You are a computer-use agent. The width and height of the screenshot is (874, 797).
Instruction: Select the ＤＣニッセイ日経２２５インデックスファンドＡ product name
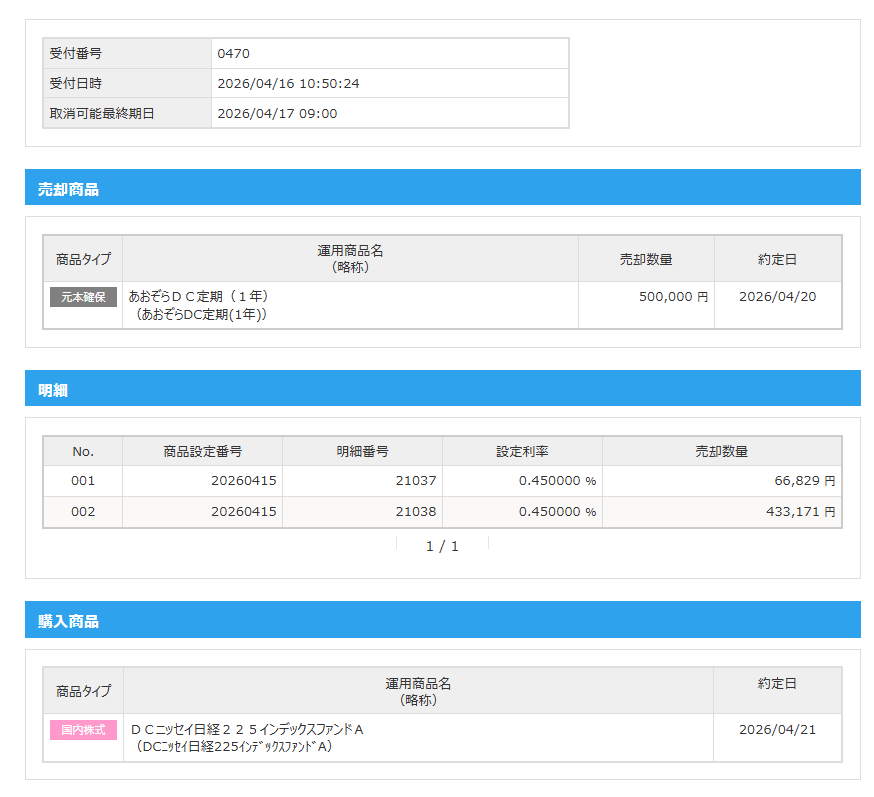point(247,730)
